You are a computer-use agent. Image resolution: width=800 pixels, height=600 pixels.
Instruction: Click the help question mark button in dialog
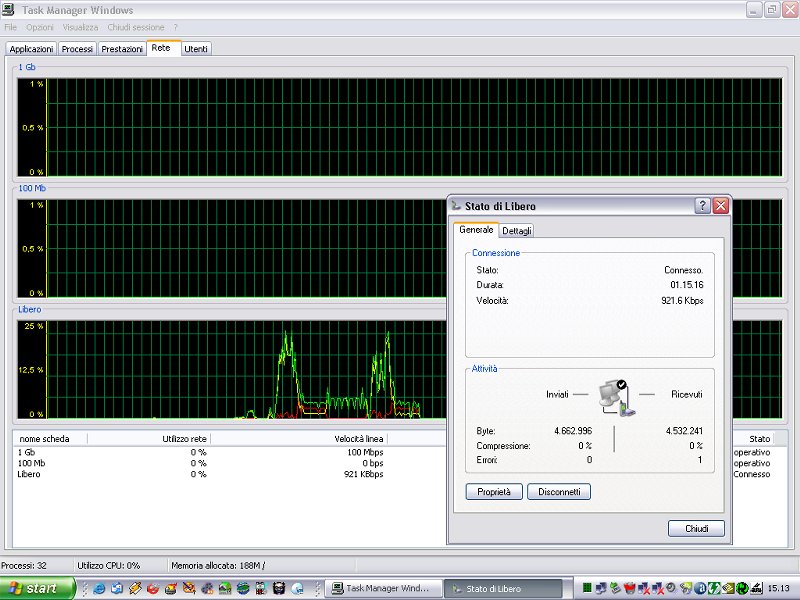click(x=703, y=205)
